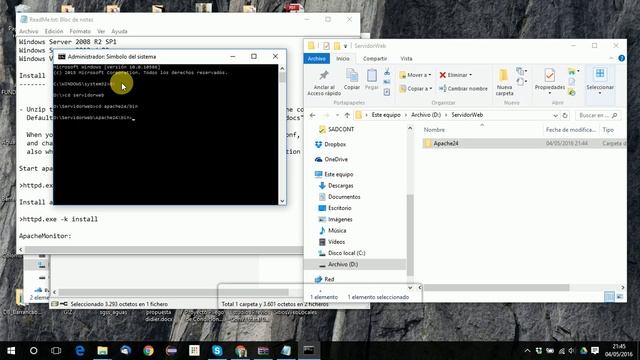This screenshot has width=640, height=360.
Task: Open the Windows Start button
Action: pyautogui.click(x=11, y=351)
